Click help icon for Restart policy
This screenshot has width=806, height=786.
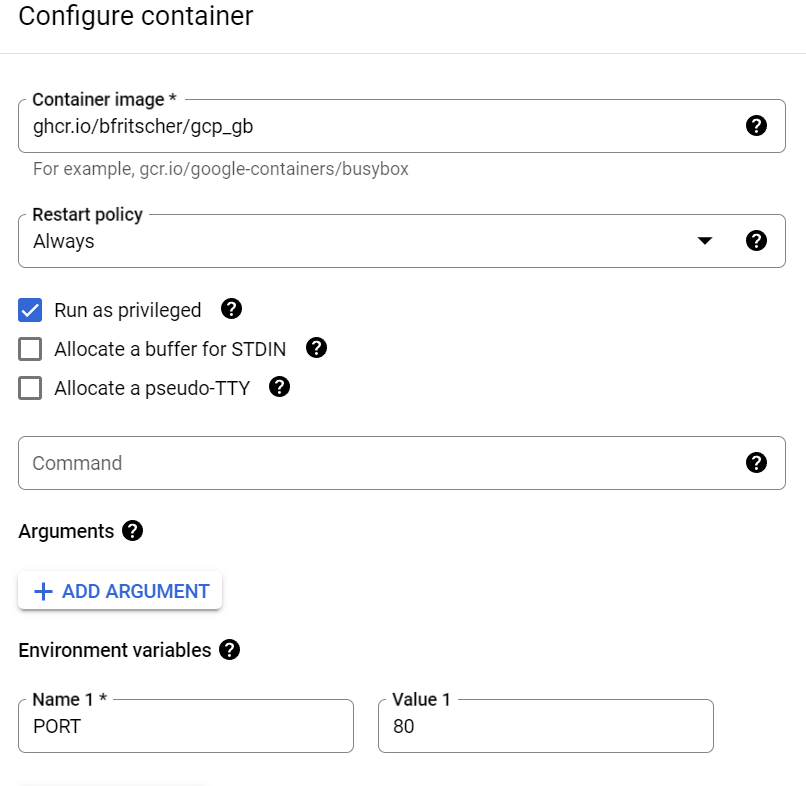[x=757, y=240]
